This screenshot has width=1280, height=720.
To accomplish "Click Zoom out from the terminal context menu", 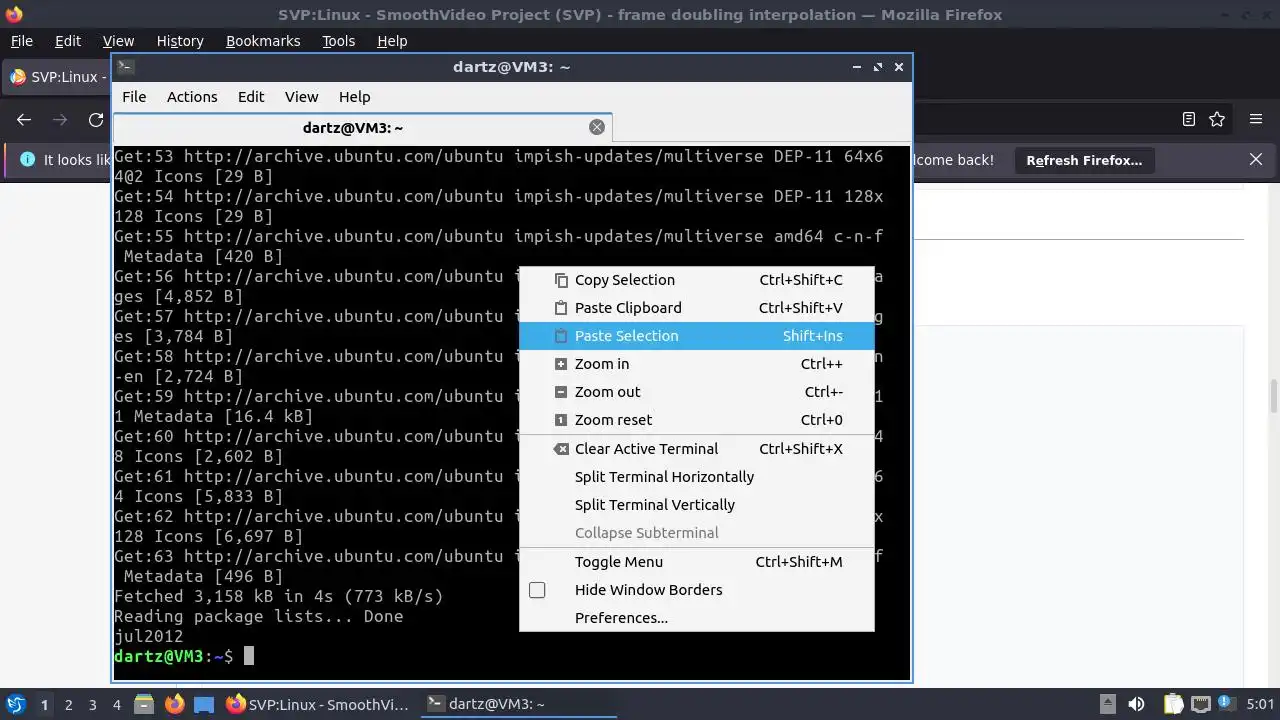I will click(x=696, y=392).
